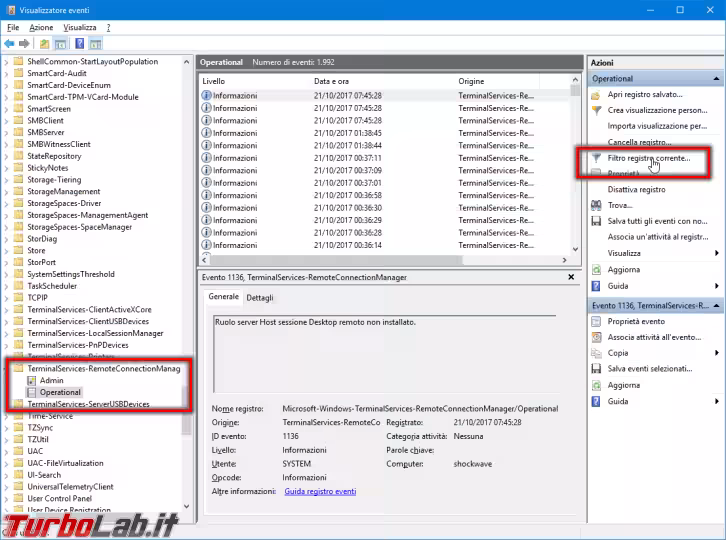Click tree pane scrollbar up arrow
This screenshot has height=540, width=726.
186,62
